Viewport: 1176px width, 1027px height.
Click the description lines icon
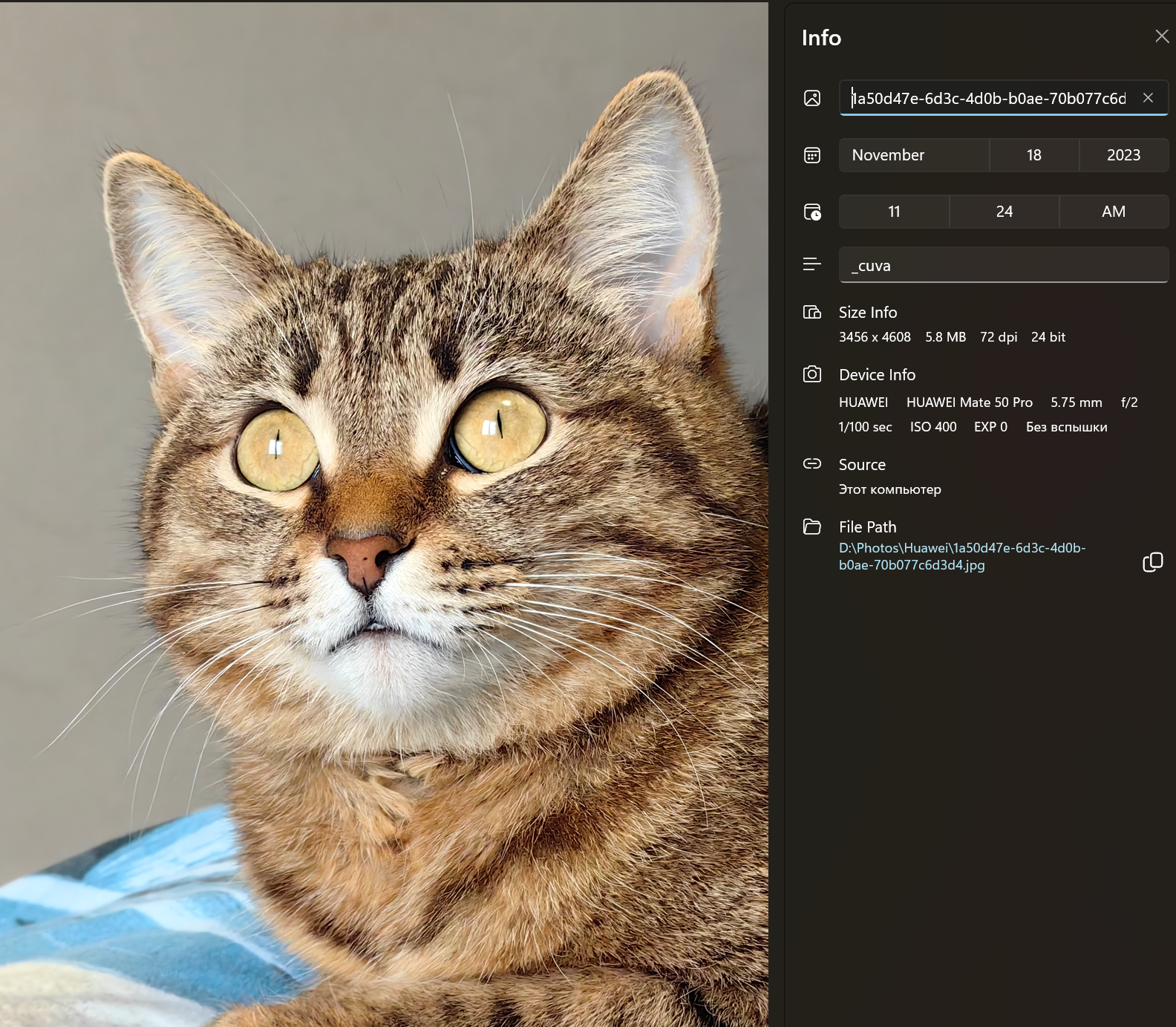pos(812,264)
